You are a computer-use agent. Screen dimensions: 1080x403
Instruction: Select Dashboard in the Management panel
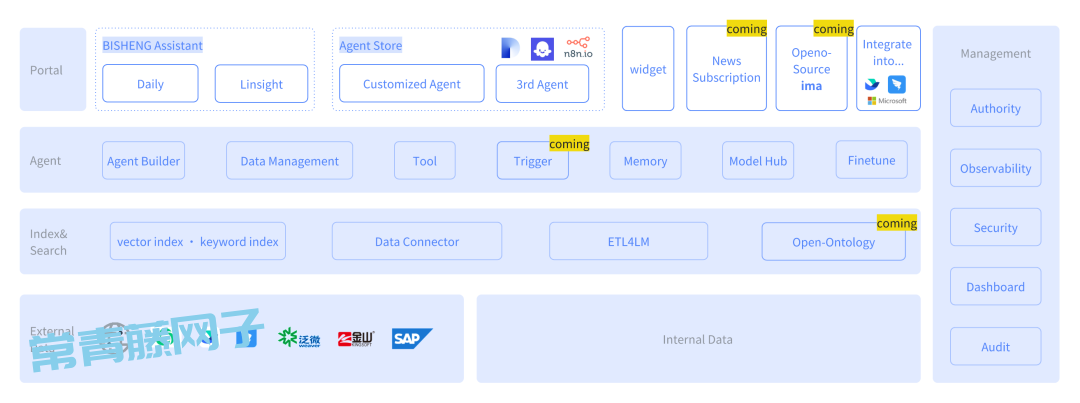pyautogui.click(x=995, y=287)
